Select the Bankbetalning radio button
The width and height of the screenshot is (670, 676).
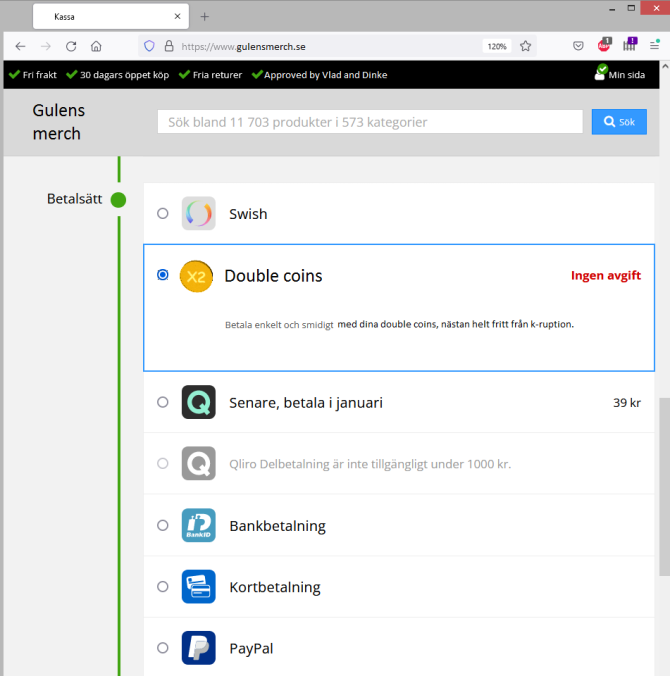click(163, 525)
